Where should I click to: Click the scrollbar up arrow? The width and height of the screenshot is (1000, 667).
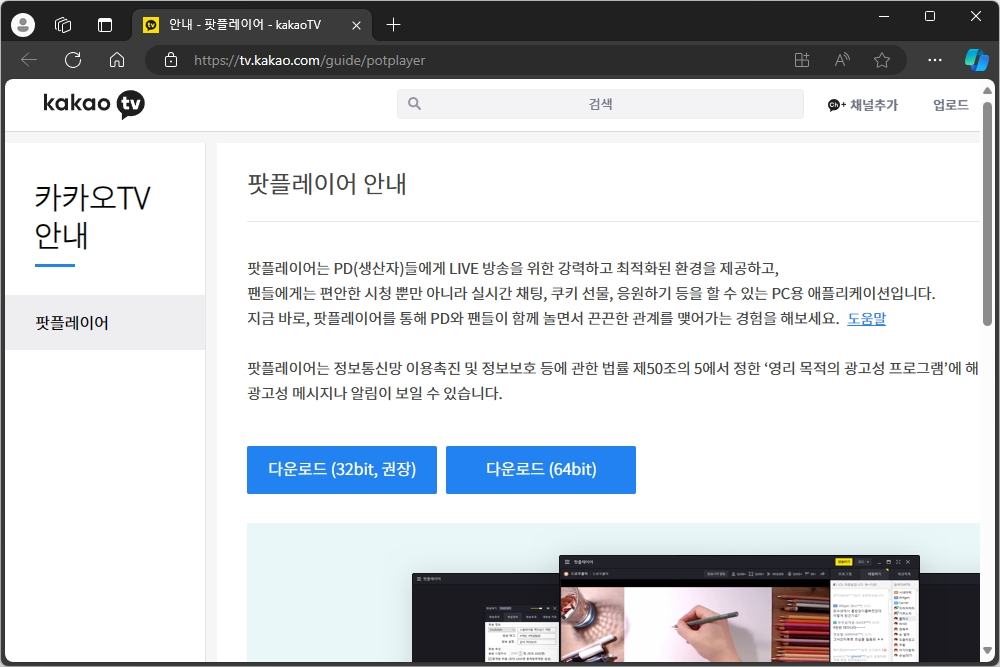pyautogui.click(x=987, y=91)
